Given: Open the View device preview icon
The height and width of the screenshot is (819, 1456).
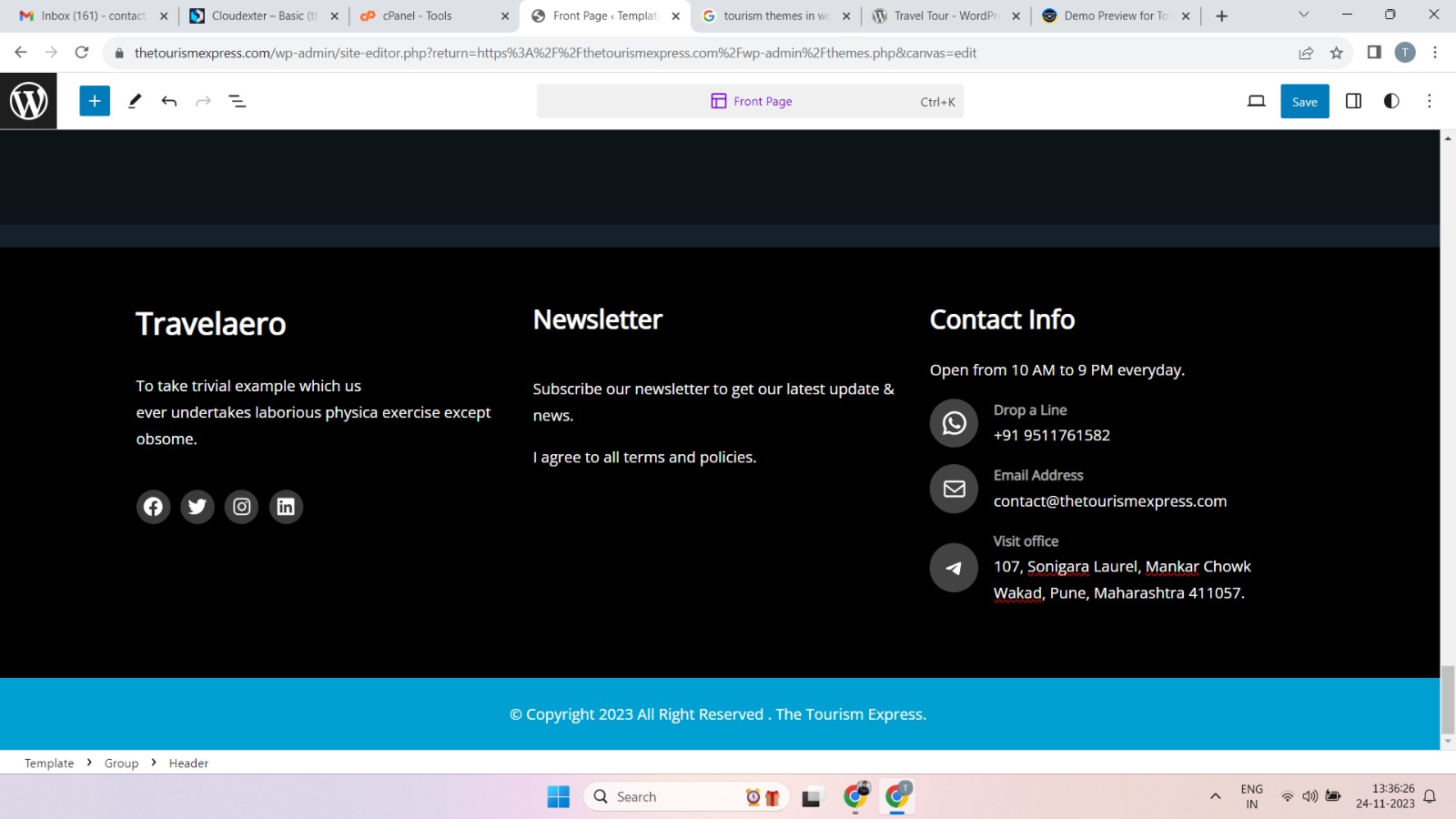Looking at the screenshot, I should pos(1256,101).
